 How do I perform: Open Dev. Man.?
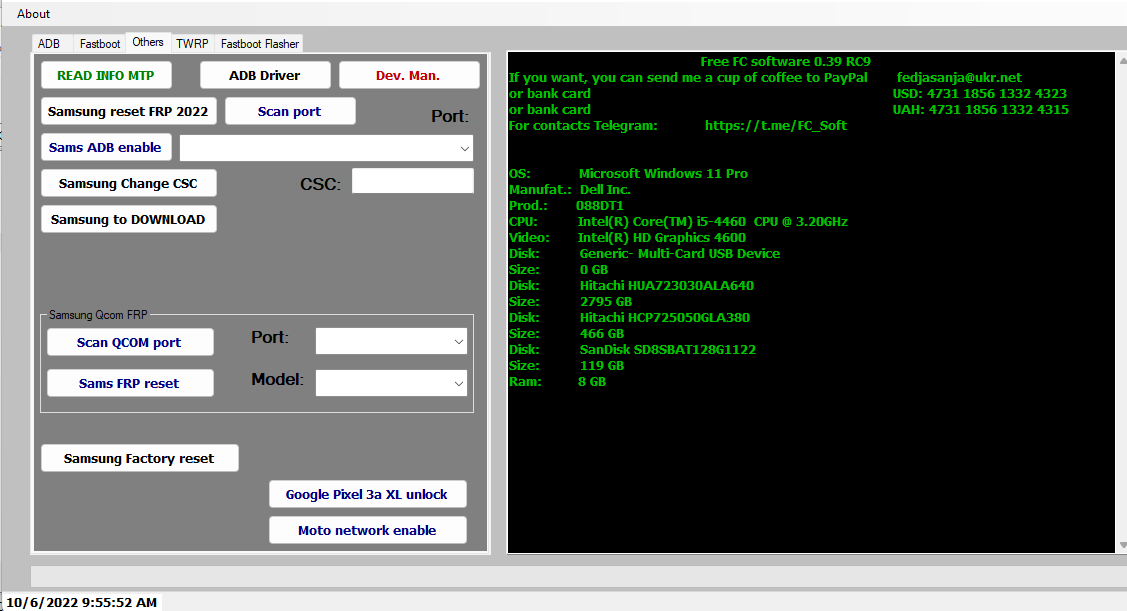pyautogui.click(x=409, y=74)
